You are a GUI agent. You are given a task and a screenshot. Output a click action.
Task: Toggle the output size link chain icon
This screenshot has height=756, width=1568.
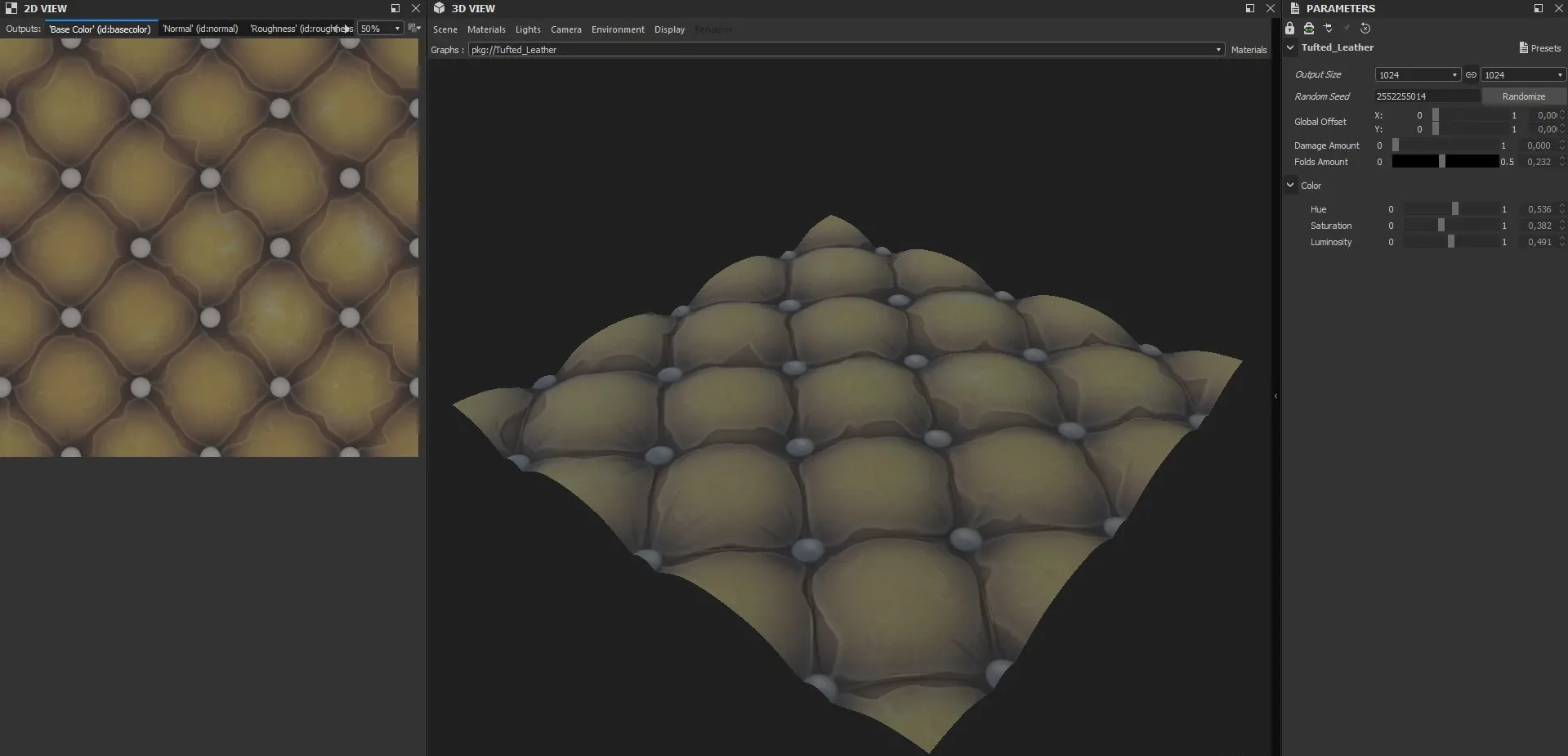(1471, 74)
